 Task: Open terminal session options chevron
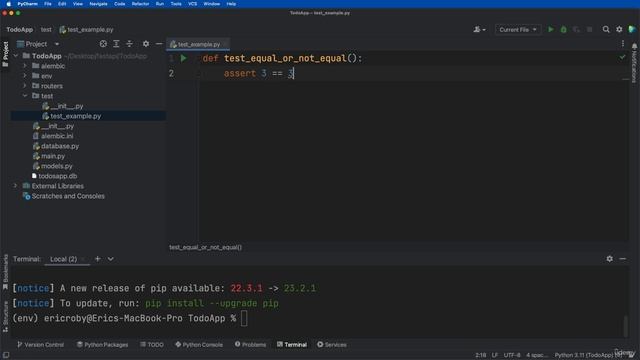111,259
